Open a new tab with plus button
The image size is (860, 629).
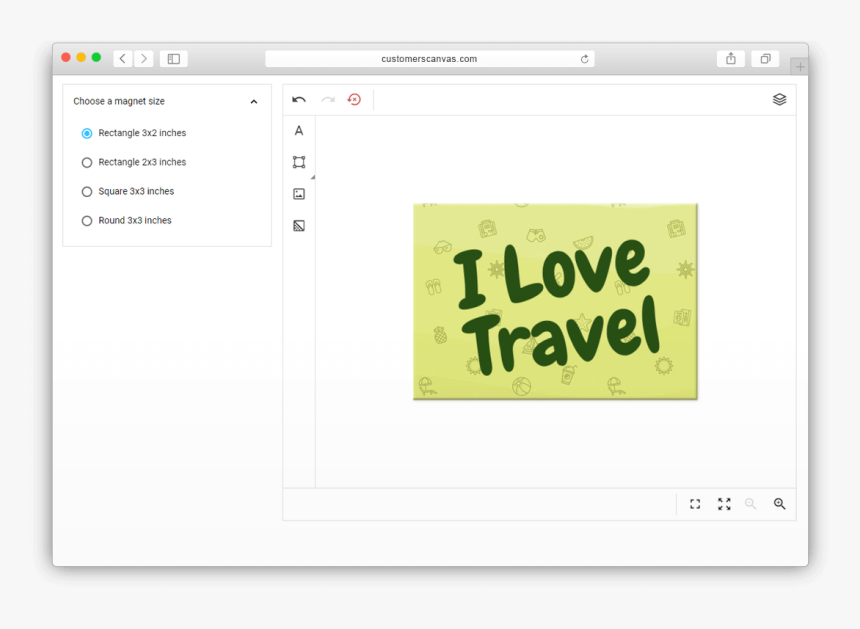[800, 67]
